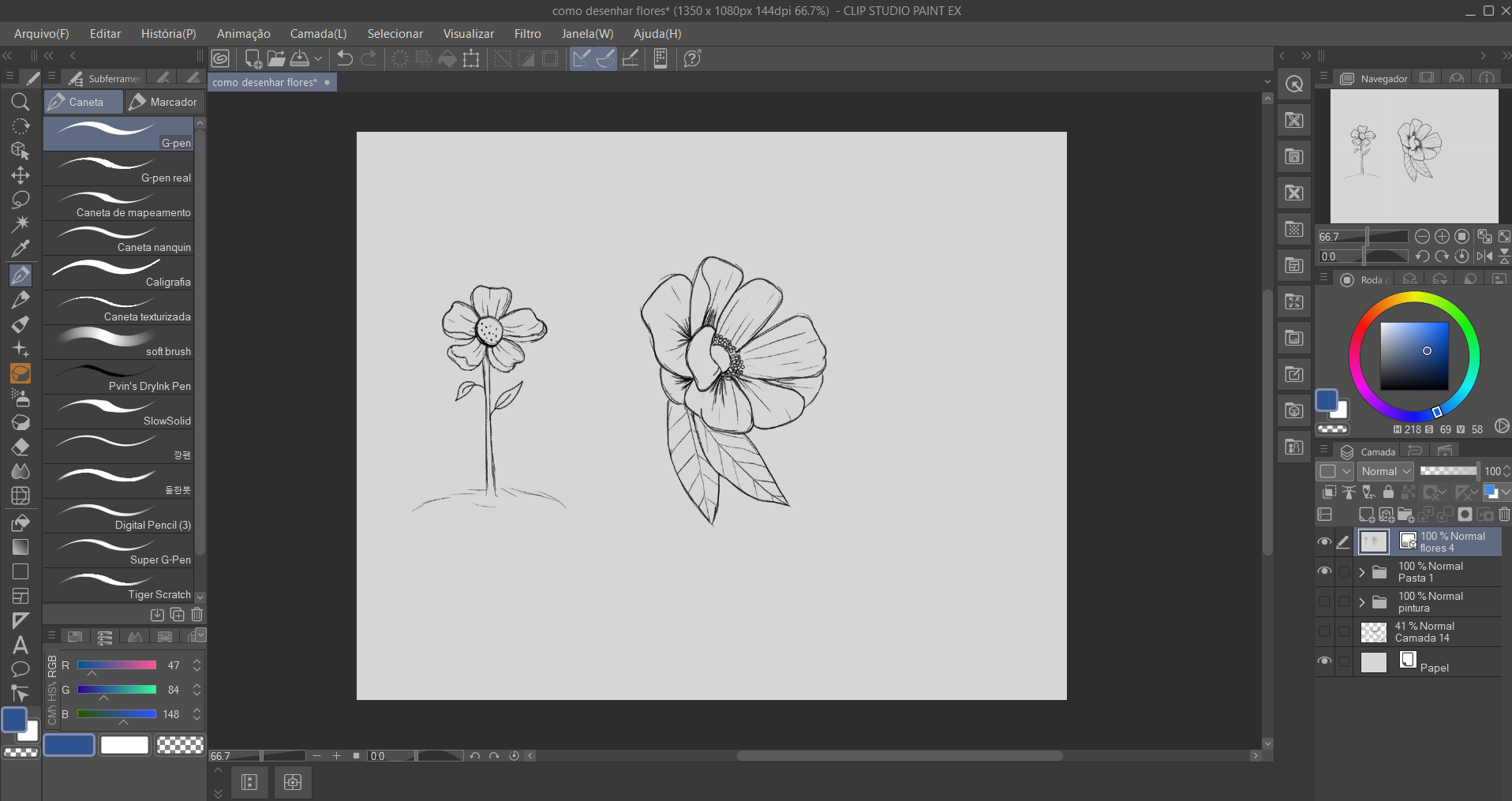
Task: Switch to the Marcador subtool tab
Action: (x=164, y=102)
